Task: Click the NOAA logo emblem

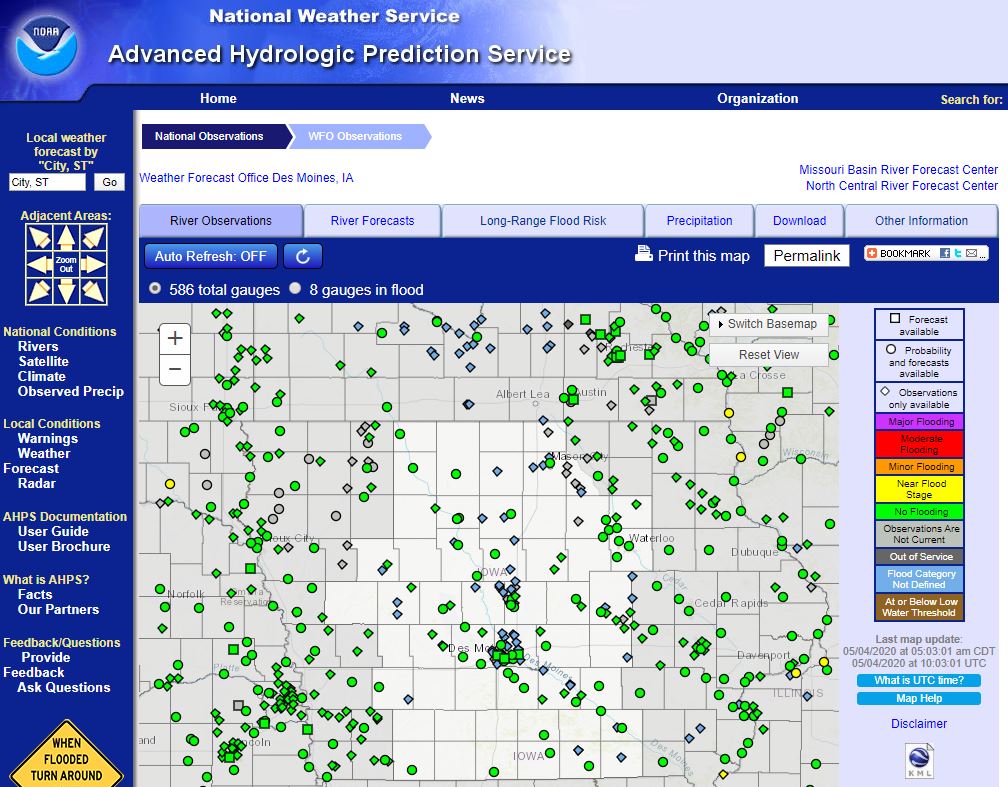Action: (x=46, y=46)
